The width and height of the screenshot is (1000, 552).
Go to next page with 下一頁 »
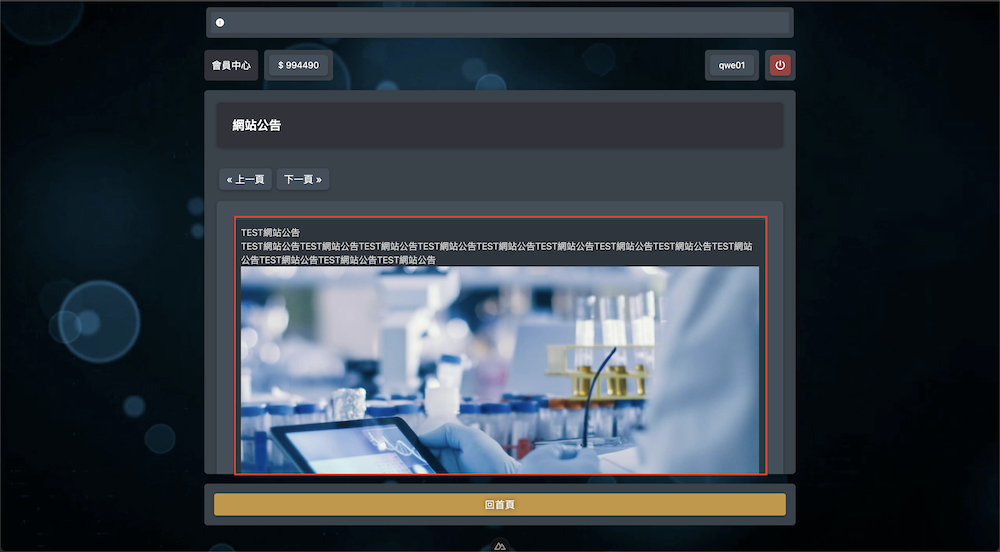pos(303,180)
